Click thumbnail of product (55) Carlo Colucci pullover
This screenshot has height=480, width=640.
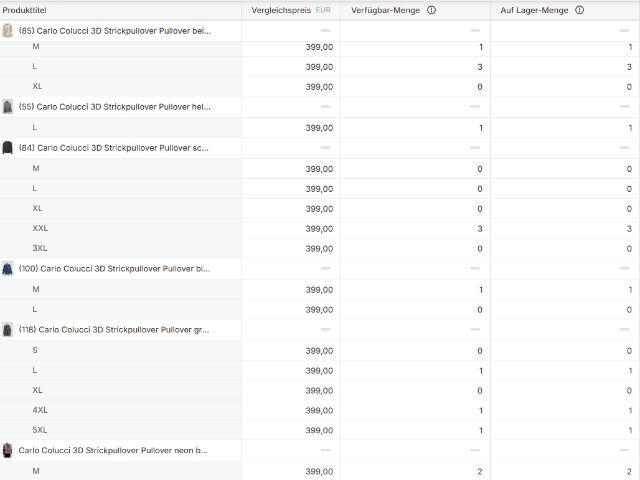[8, 107]
